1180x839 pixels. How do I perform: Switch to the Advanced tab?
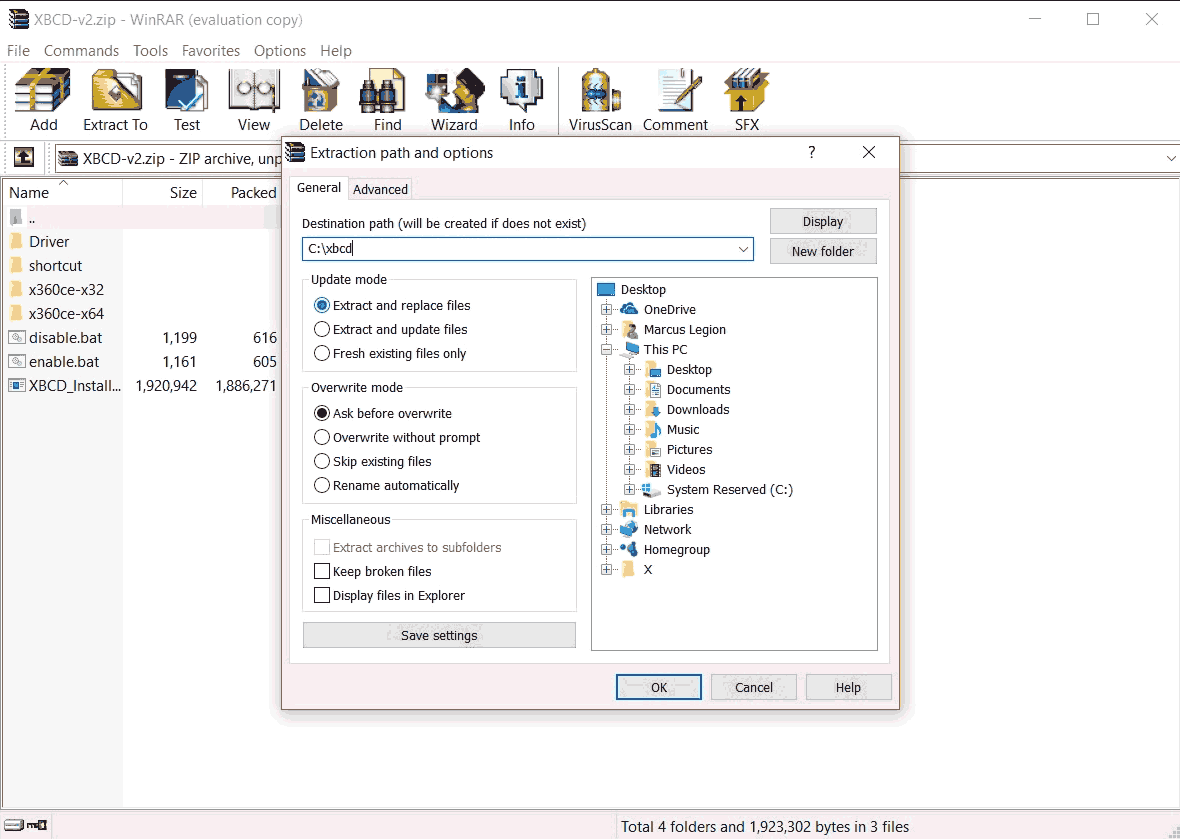380,190
